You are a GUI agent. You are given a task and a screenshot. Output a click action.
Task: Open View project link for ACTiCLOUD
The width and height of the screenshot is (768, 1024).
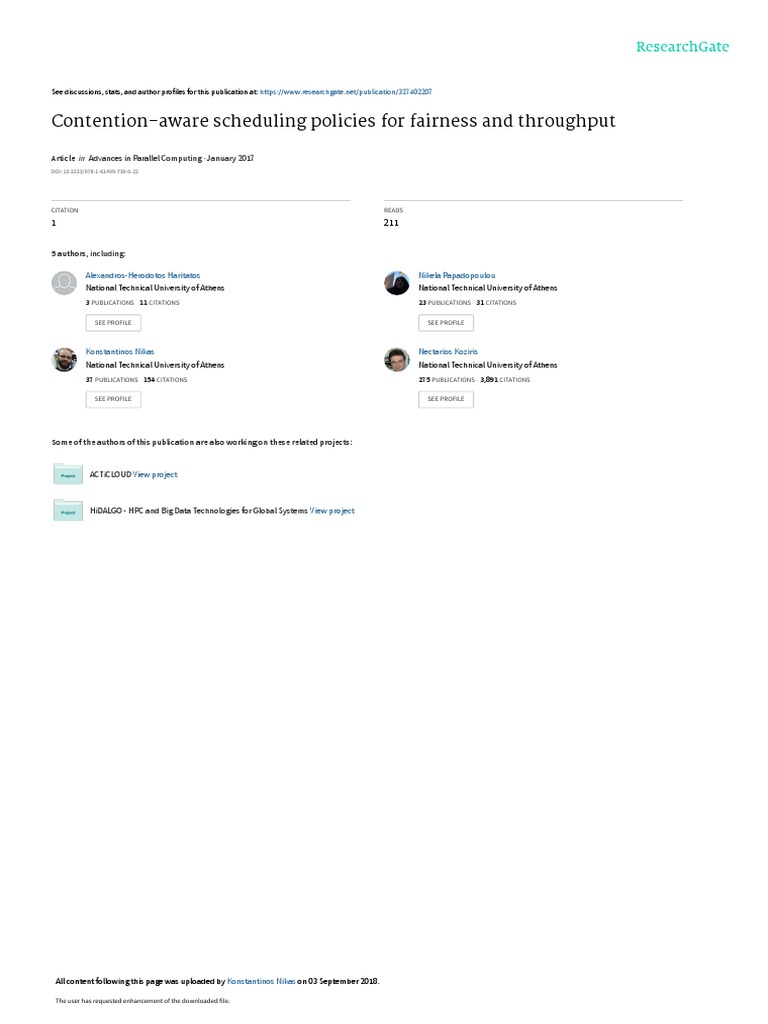point(155,475)
